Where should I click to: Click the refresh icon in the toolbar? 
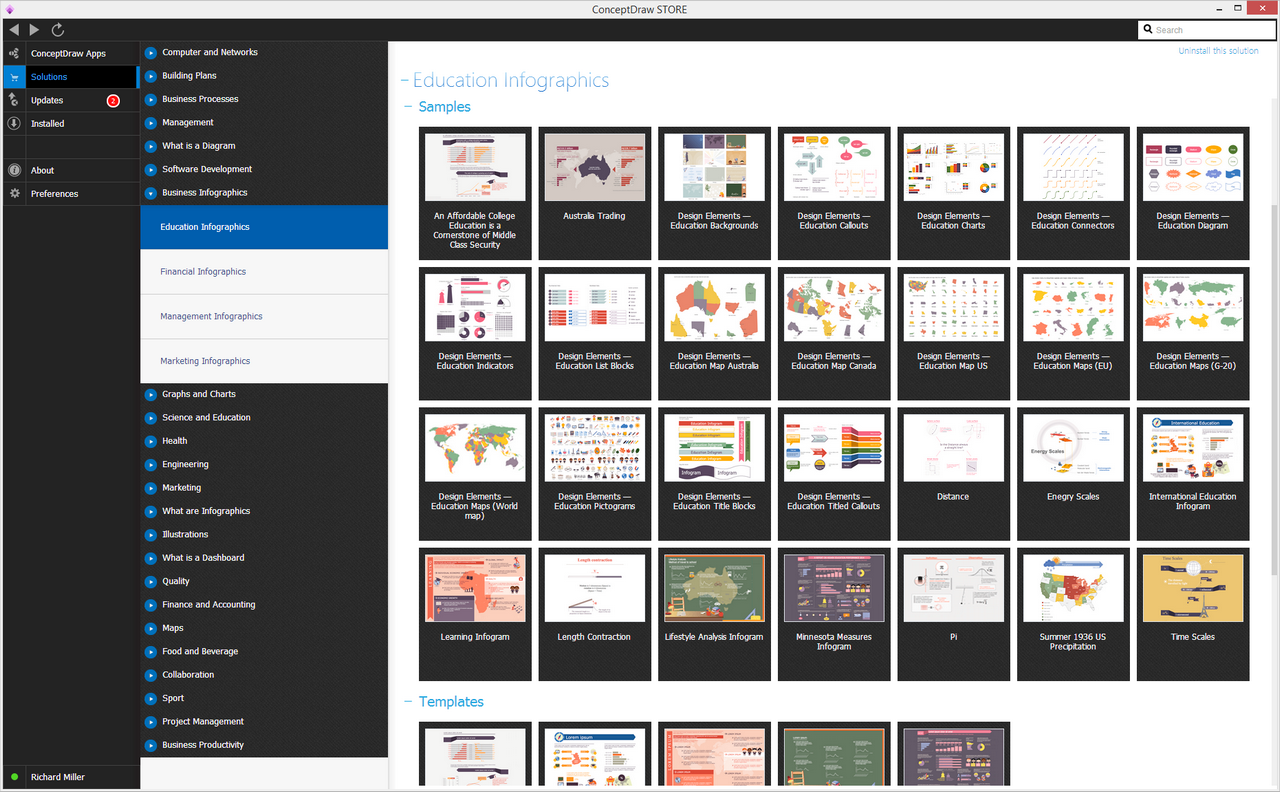point(57,30)
